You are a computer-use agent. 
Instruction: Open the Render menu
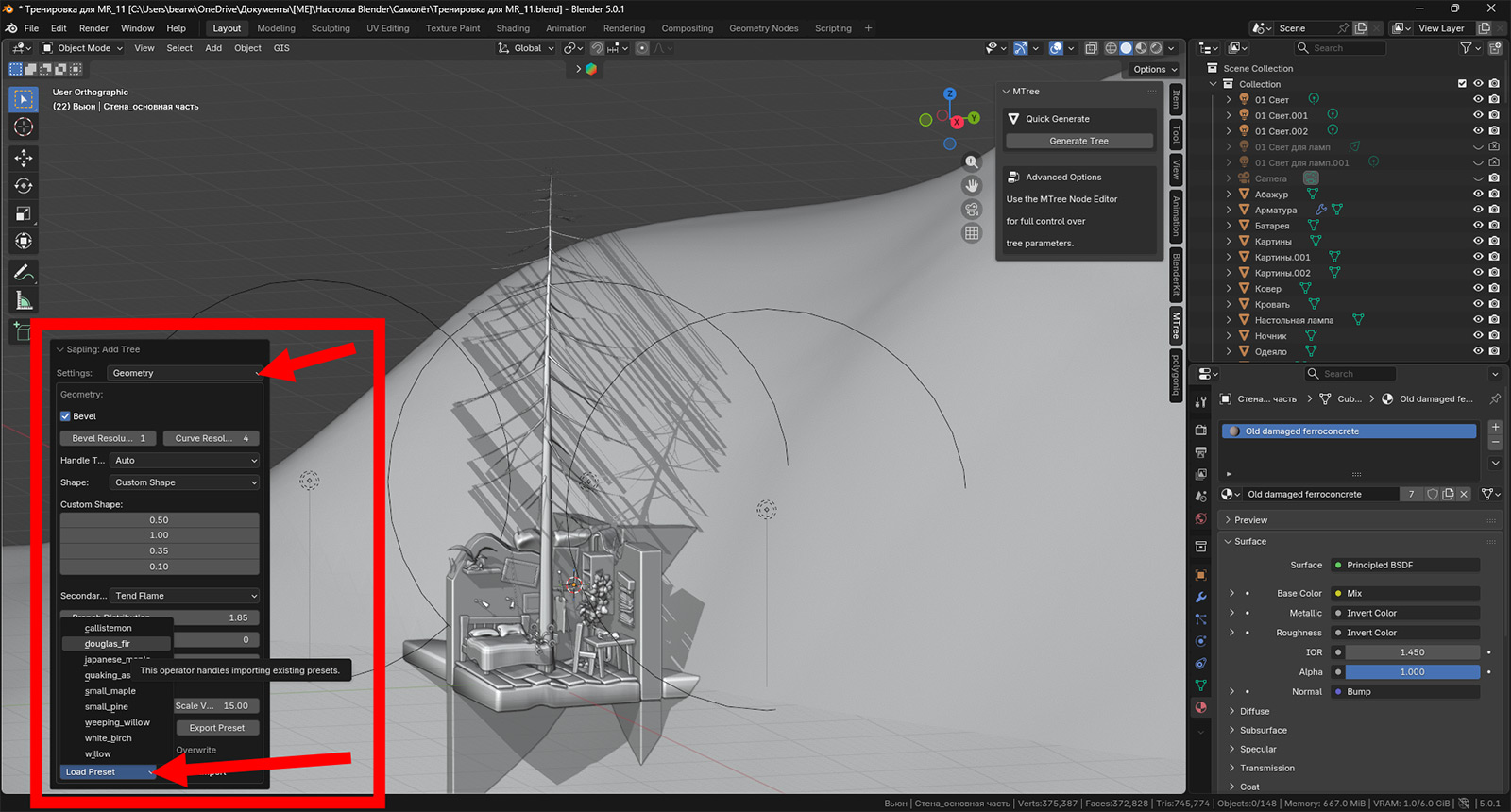pos(93,28)
